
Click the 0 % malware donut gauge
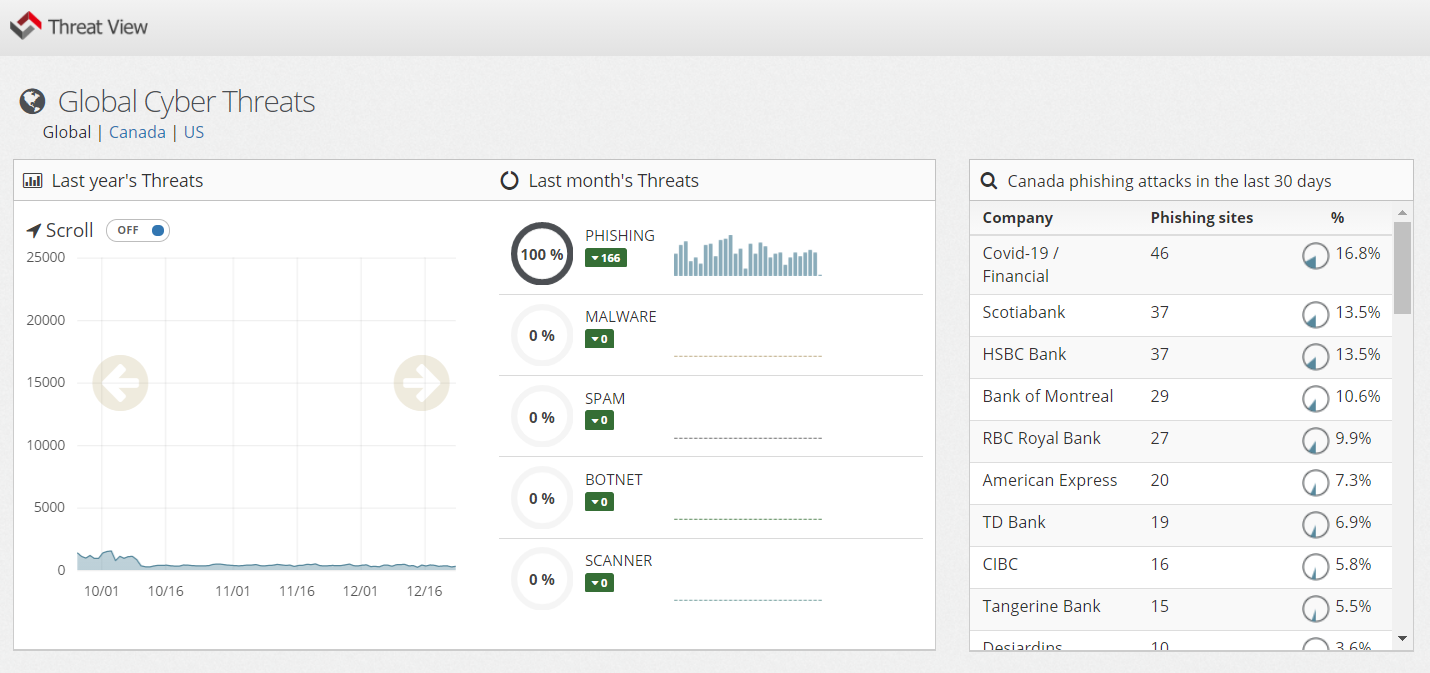point(542,336)
